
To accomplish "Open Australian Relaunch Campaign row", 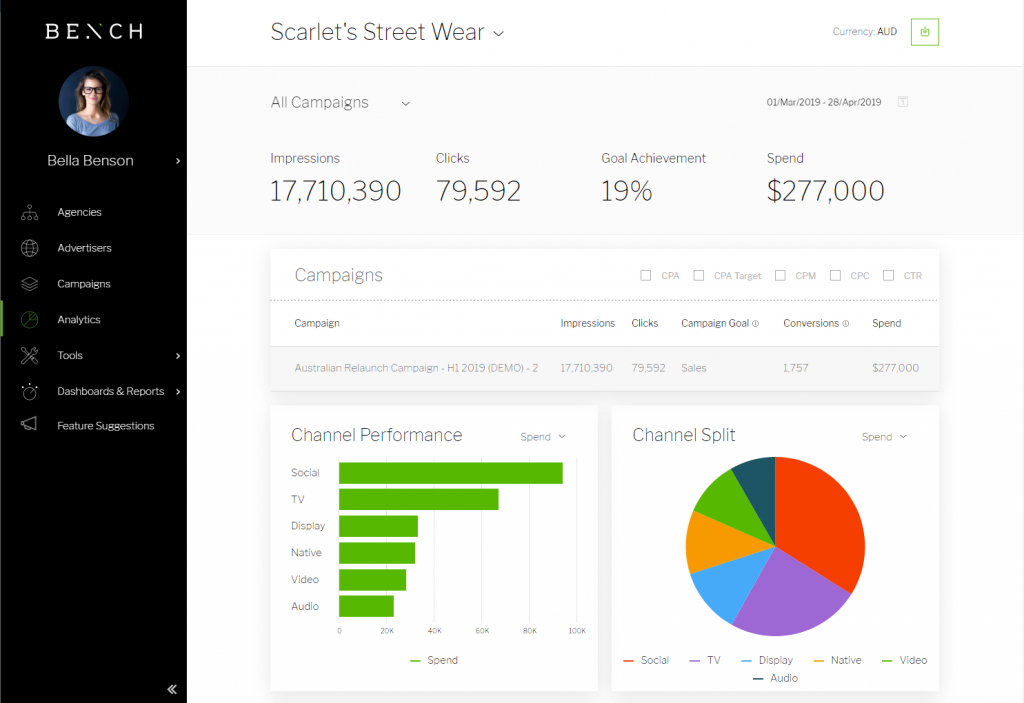I will pyautogui.click(x=605, y=368).
